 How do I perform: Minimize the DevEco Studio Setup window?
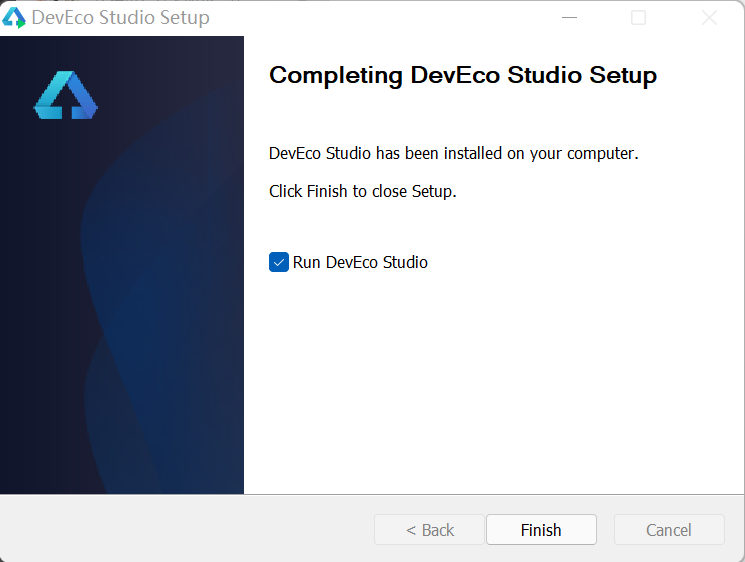569,18
